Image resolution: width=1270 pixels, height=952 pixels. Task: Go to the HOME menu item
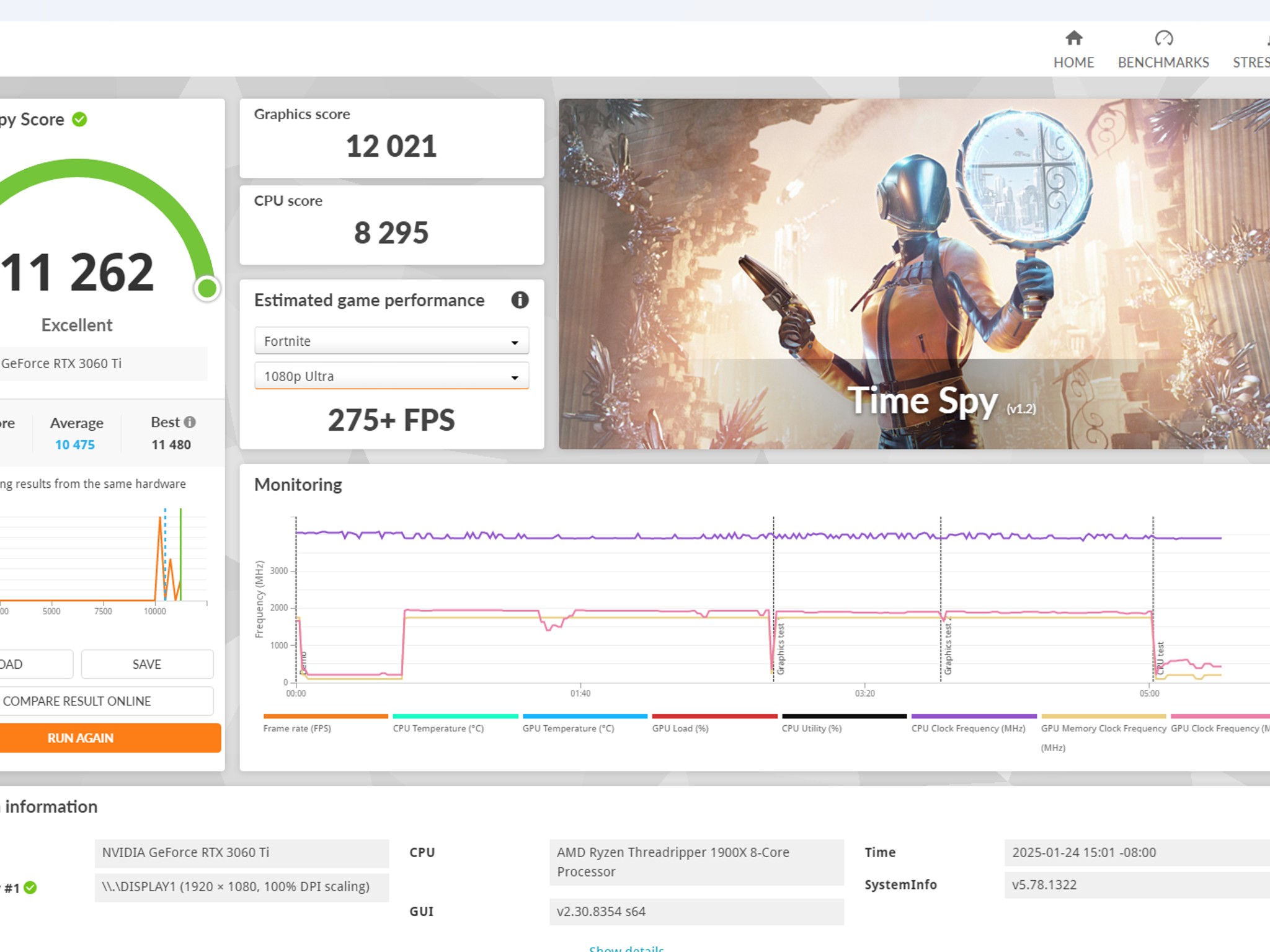[1074, 63]
